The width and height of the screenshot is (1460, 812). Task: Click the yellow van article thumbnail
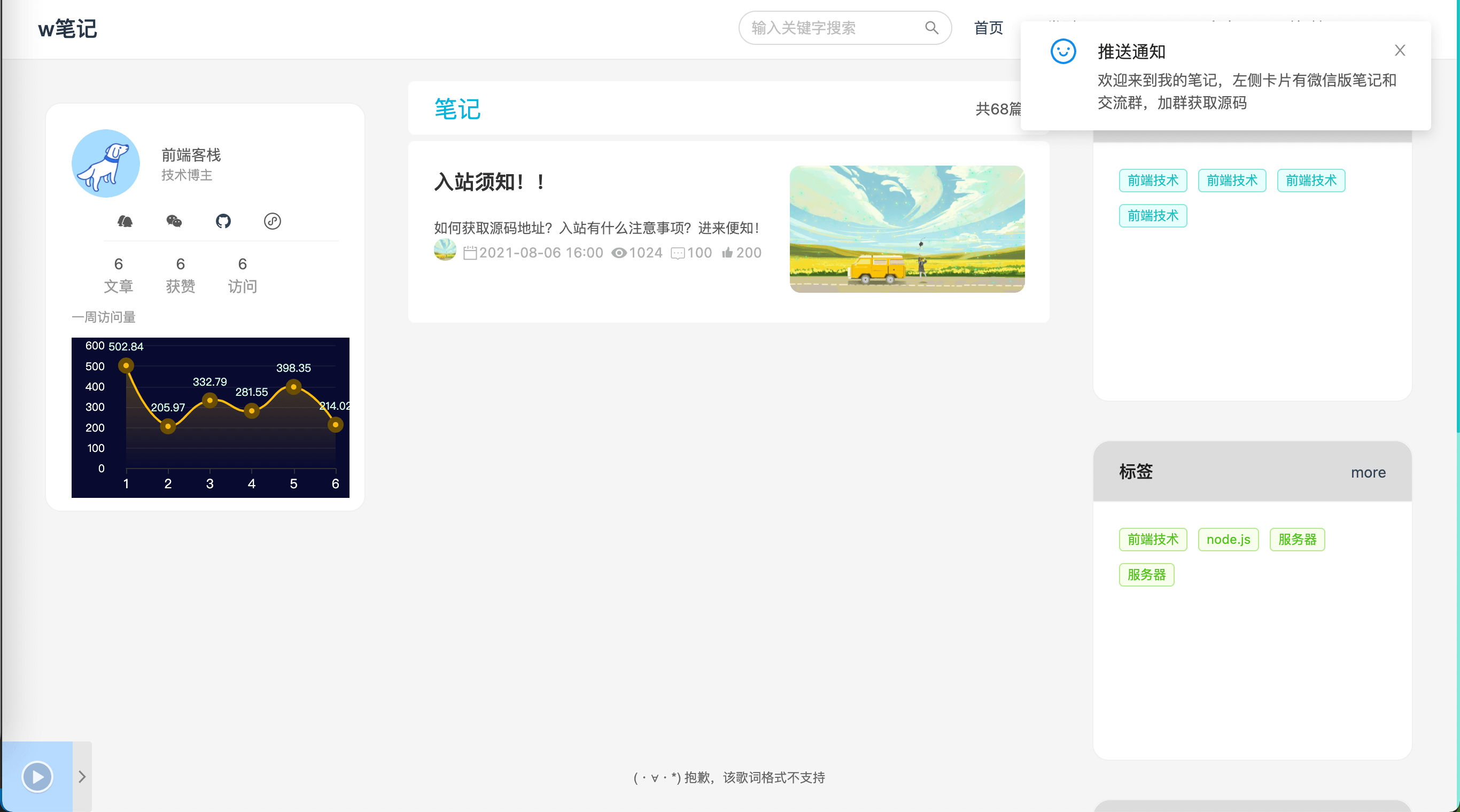[x=906, y=229]
